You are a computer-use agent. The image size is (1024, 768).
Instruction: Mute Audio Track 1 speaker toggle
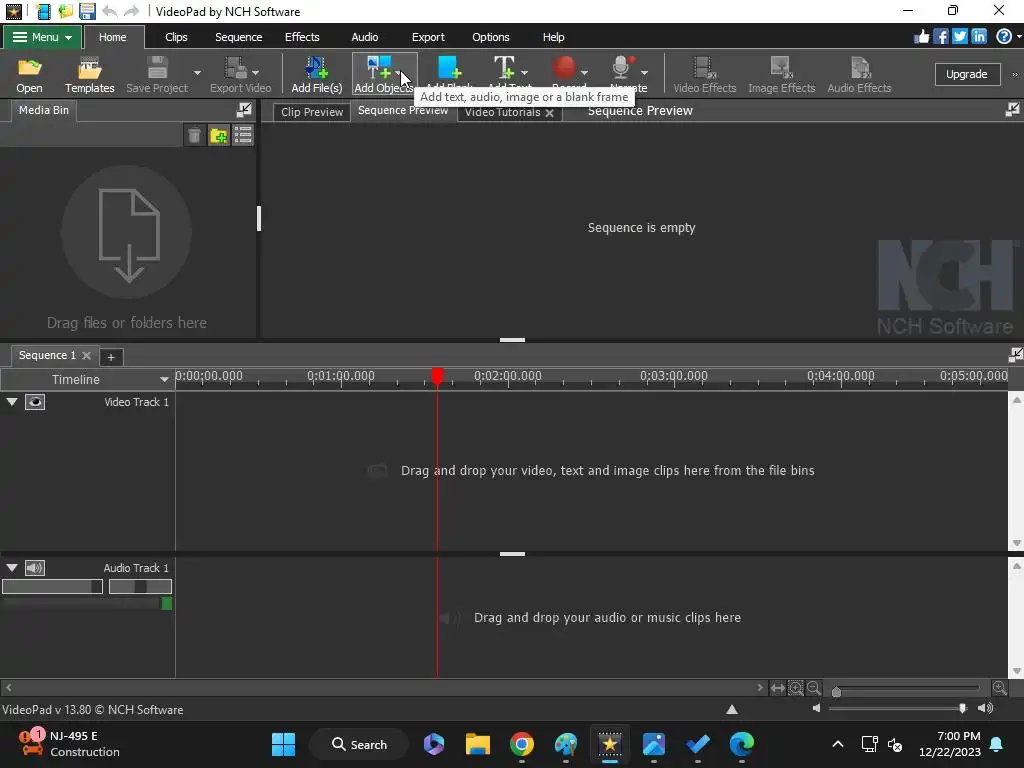(x=35, y=568)
